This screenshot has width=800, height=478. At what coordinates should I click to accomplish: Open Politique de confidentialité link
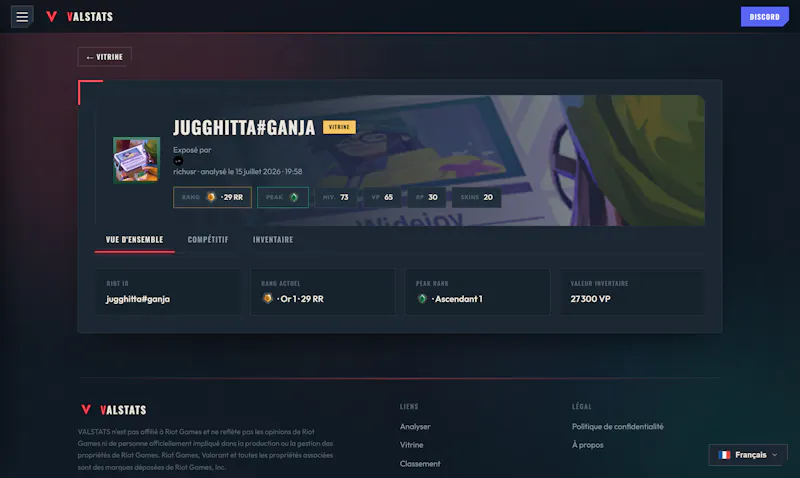tap(617, 426)
